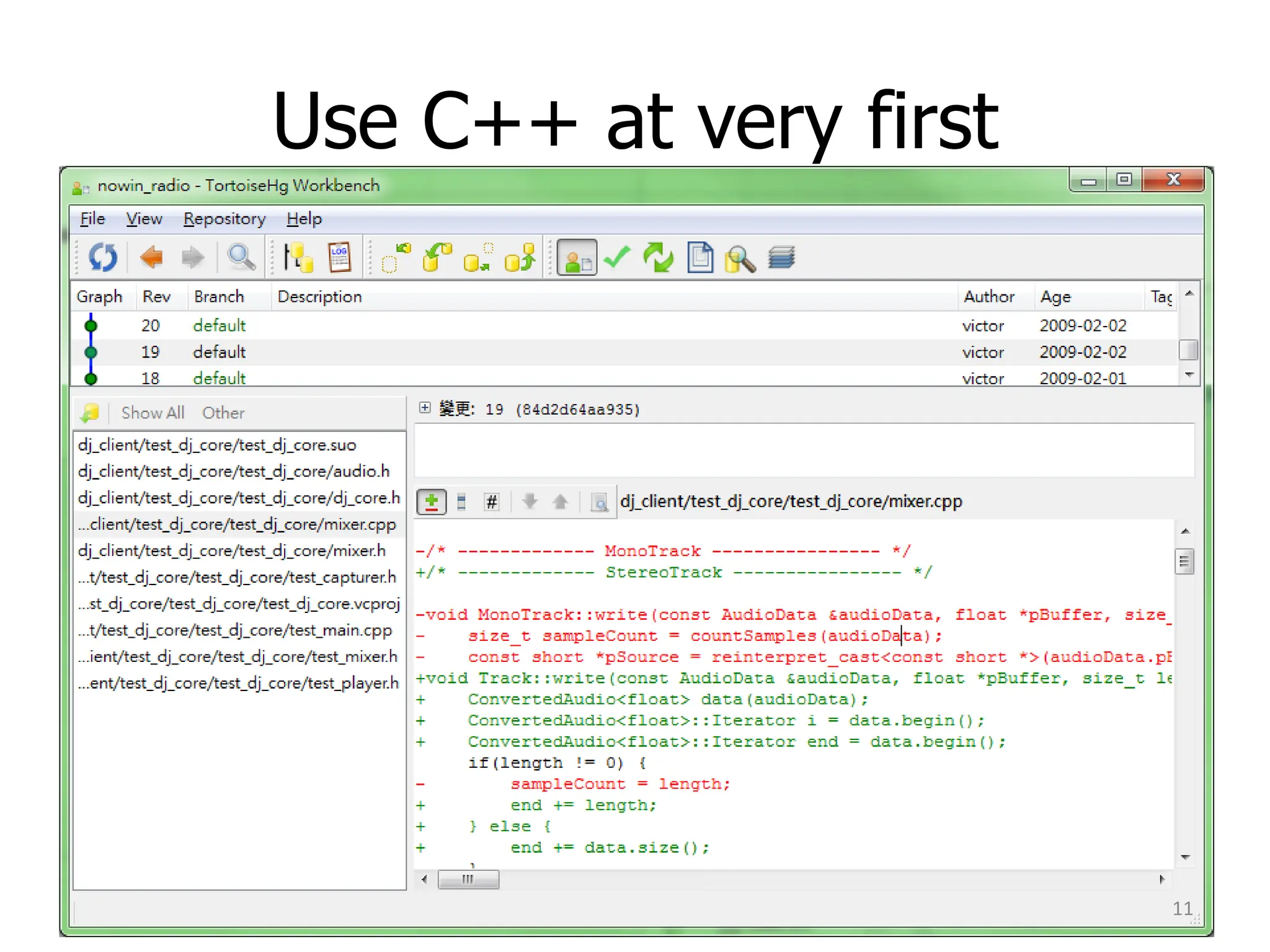Viewport: 1270px width, 952px height.
Task: Click the diff scroll up arrow
Action: click(x=1185, y=532)
